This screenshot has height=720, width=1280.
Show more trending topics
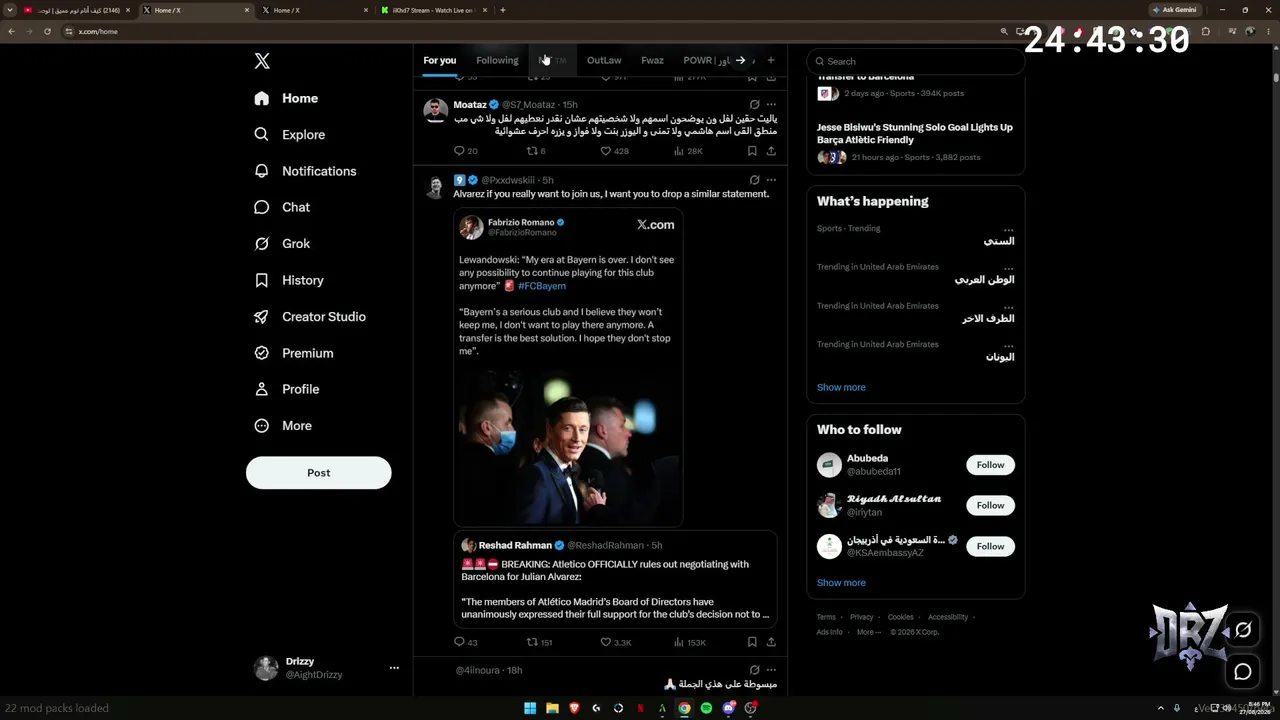click(841, 387)
